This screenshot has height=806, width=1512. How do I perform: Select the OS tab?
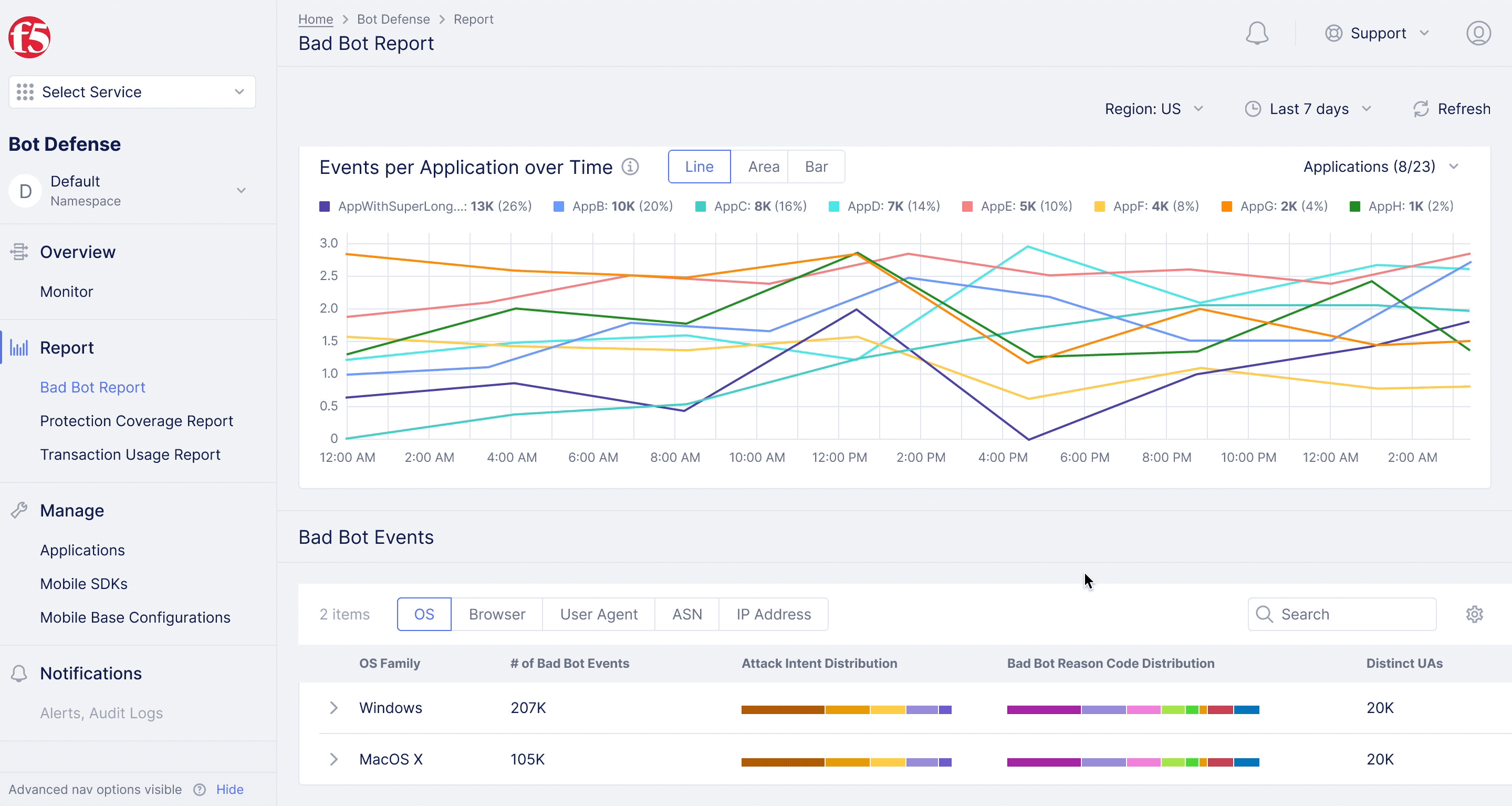click(424, 615)
